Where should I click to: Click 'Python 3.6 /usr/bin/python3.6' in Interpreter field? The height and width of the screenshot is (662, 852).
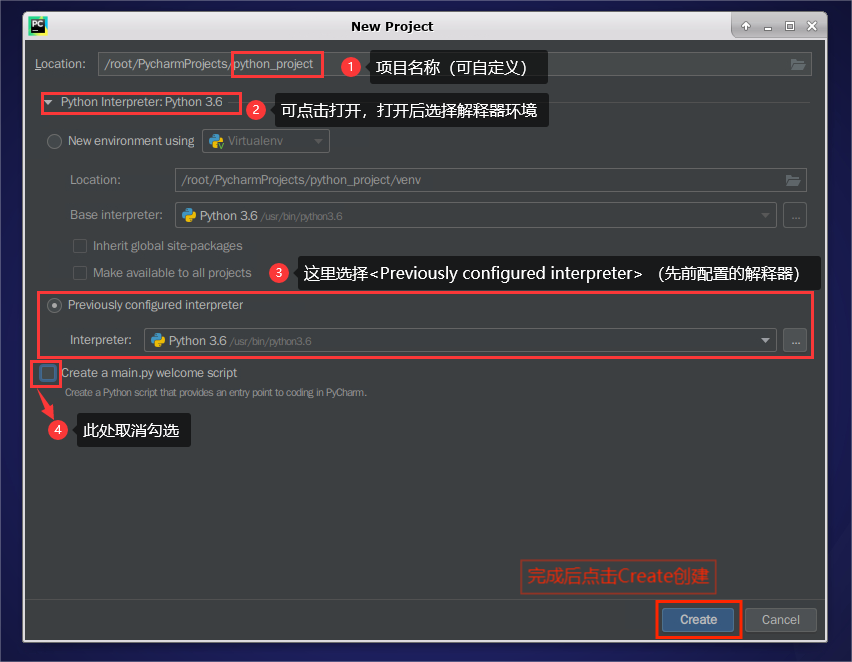coord(240,341)
